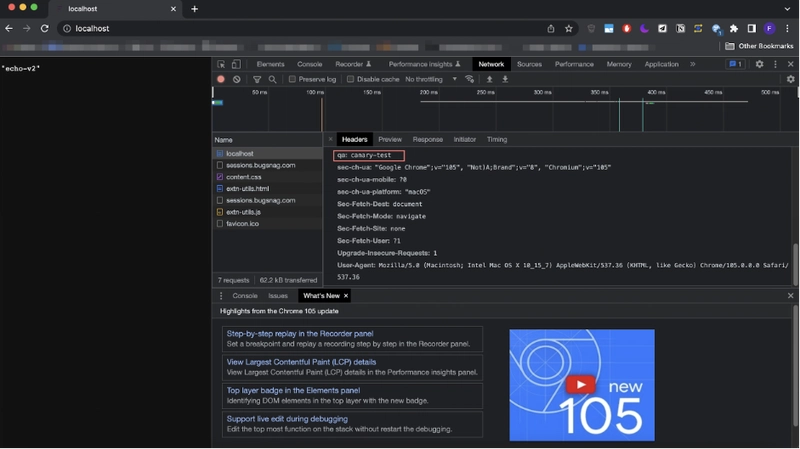Open the Performance insights tab
Screen dimensions: 800x449
pyautogui.click(x=424, y=64)
